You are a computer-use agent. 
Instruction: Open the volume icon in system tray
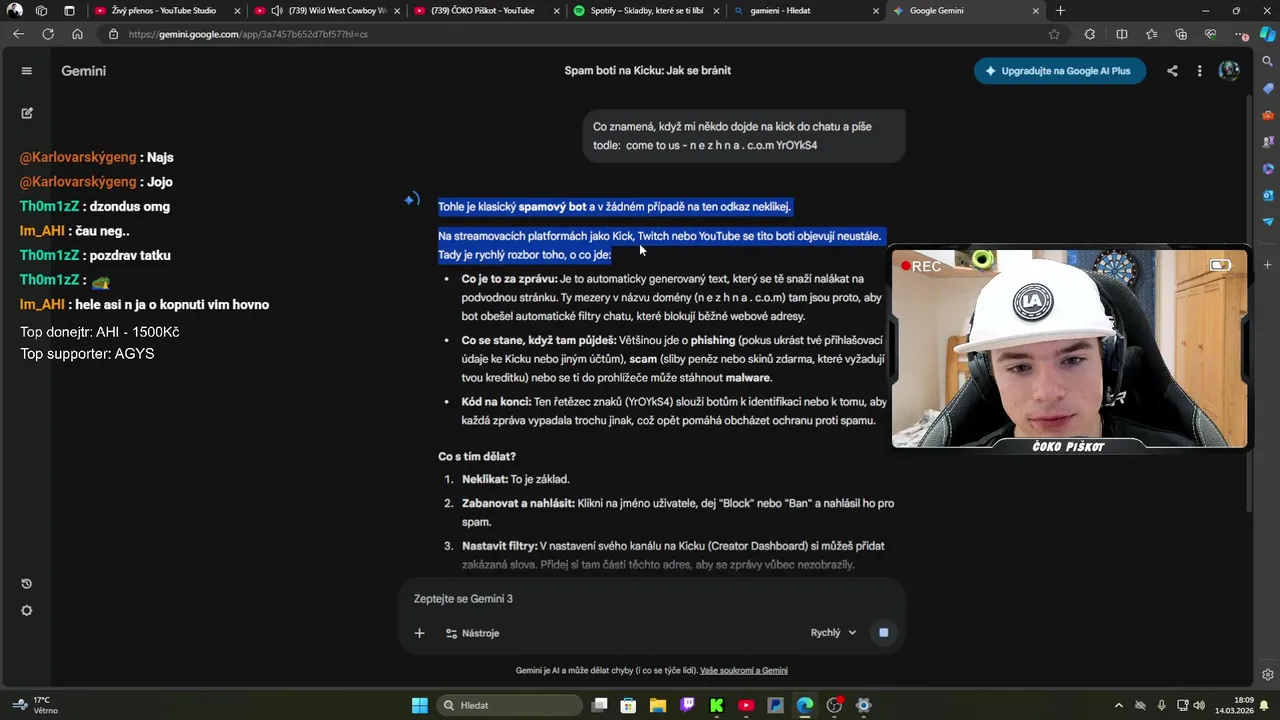(x=1199, y=705)
